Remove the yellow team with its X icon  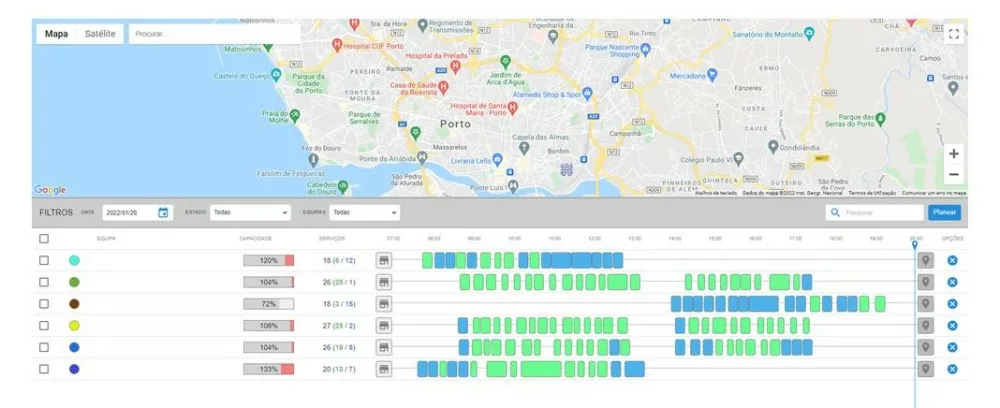coord(952,326)
